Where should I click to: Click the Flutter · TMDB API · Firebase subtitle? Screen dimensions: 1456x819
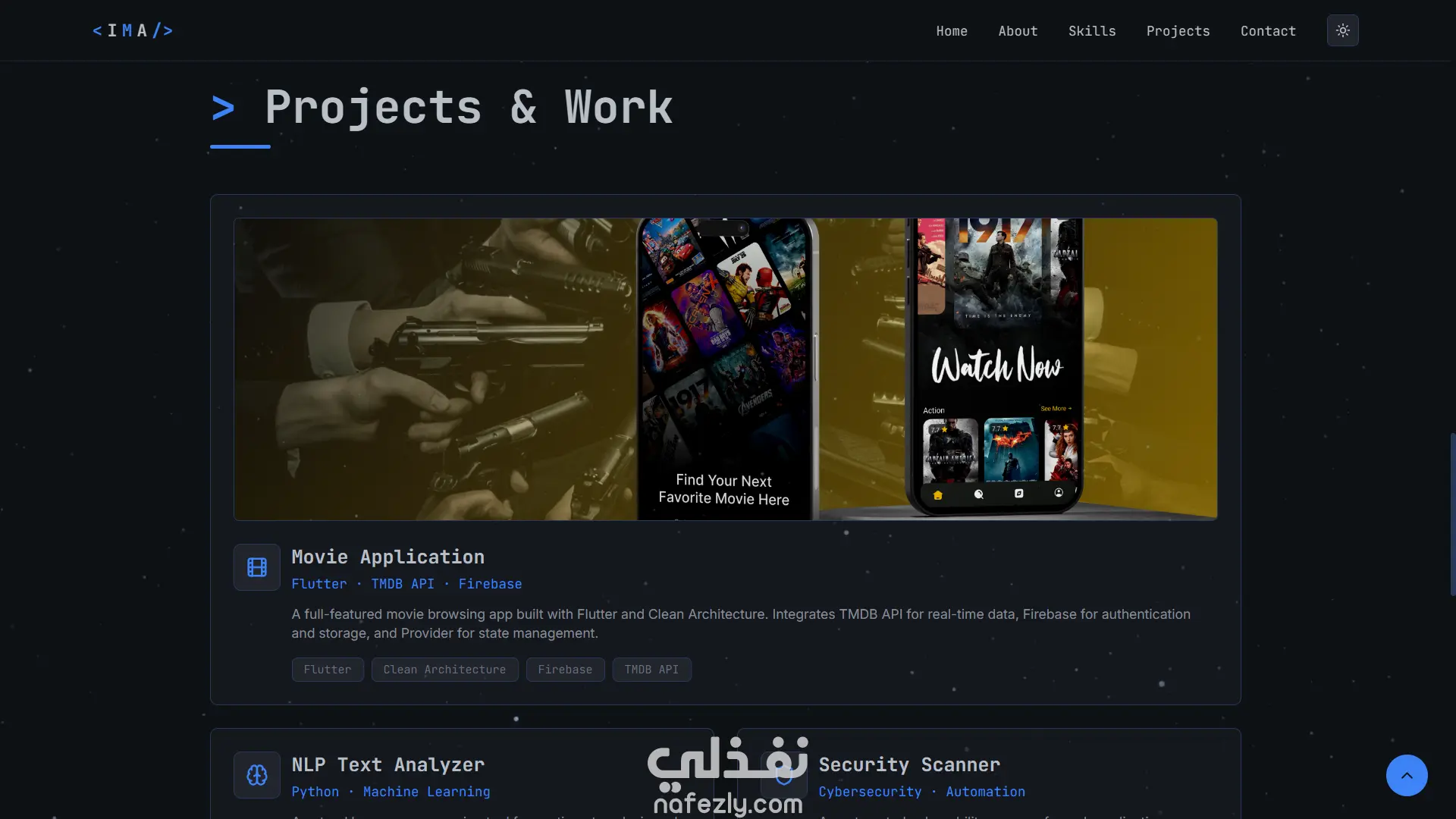(x=406, y=584)
